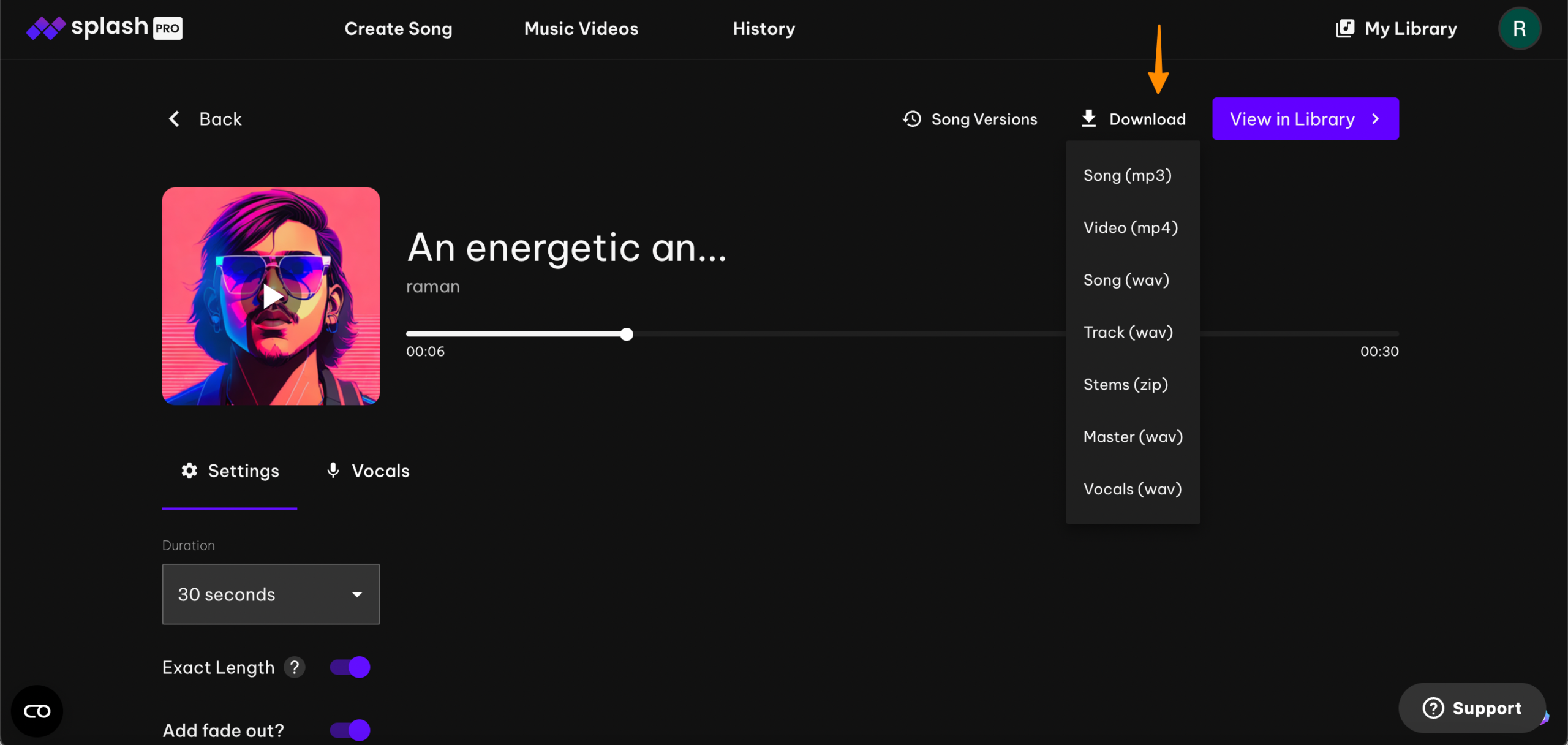Image resolution: width=1568 pixels, height=745 pixels.
Task: Click the Exact Length help icon
Action: click(295, 667)
